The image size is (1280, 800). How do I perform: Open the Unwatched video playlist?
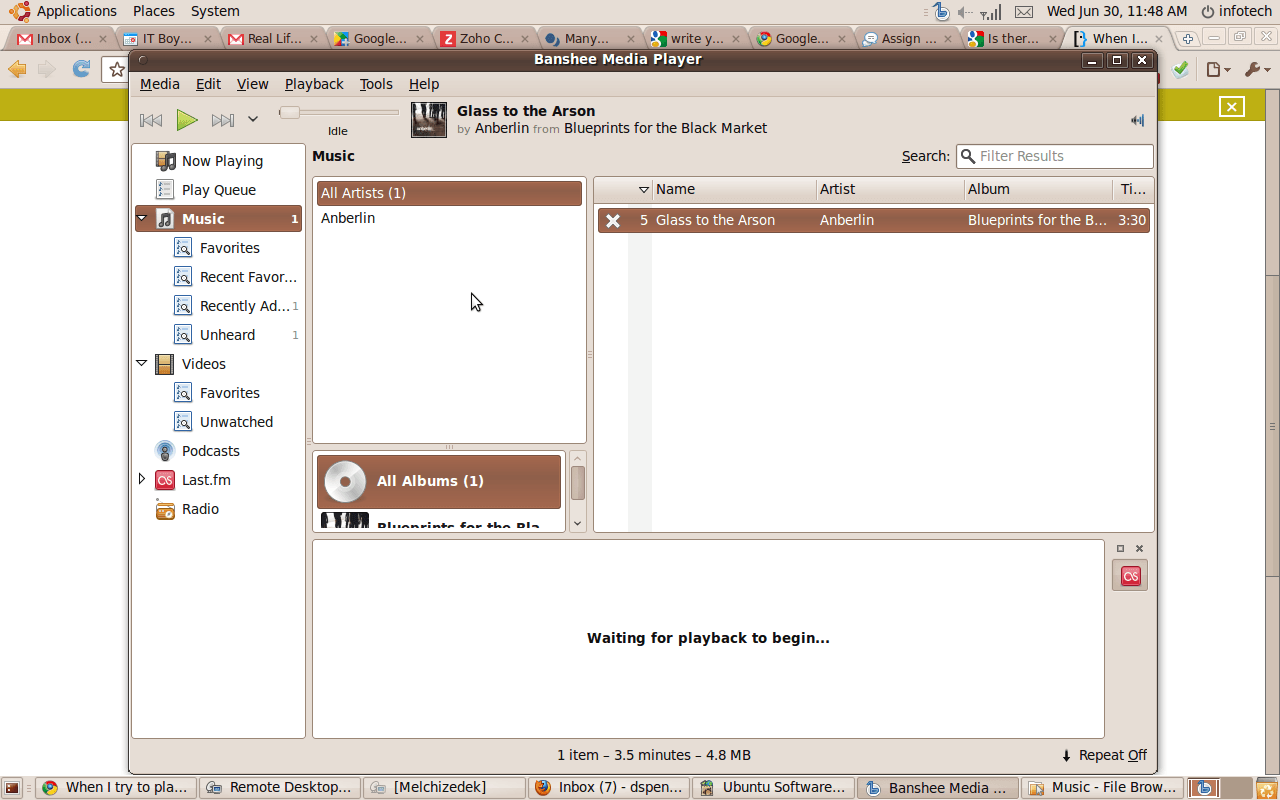coord(219,422)
